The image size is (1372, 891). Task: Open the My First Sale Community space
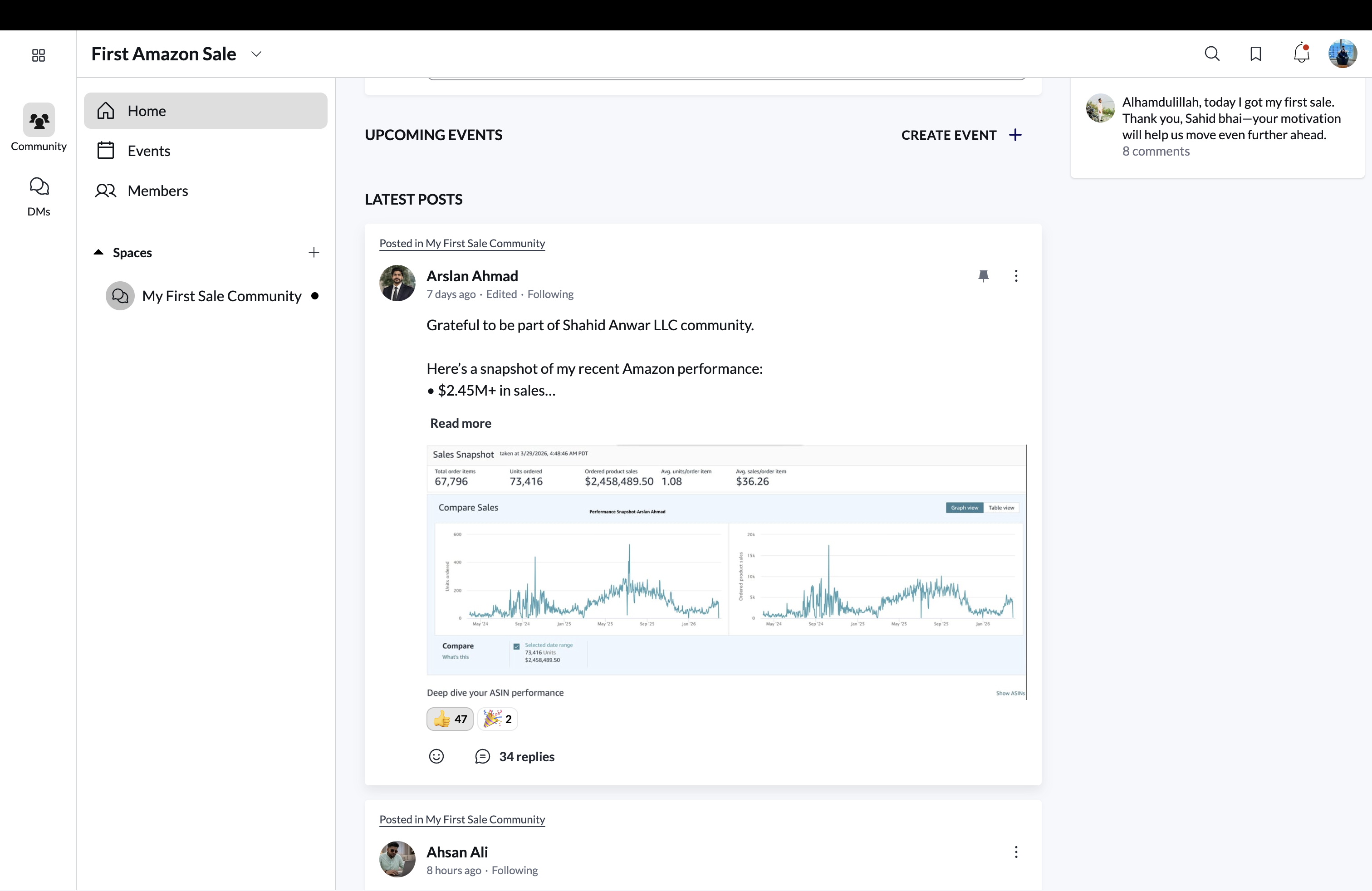211,296
